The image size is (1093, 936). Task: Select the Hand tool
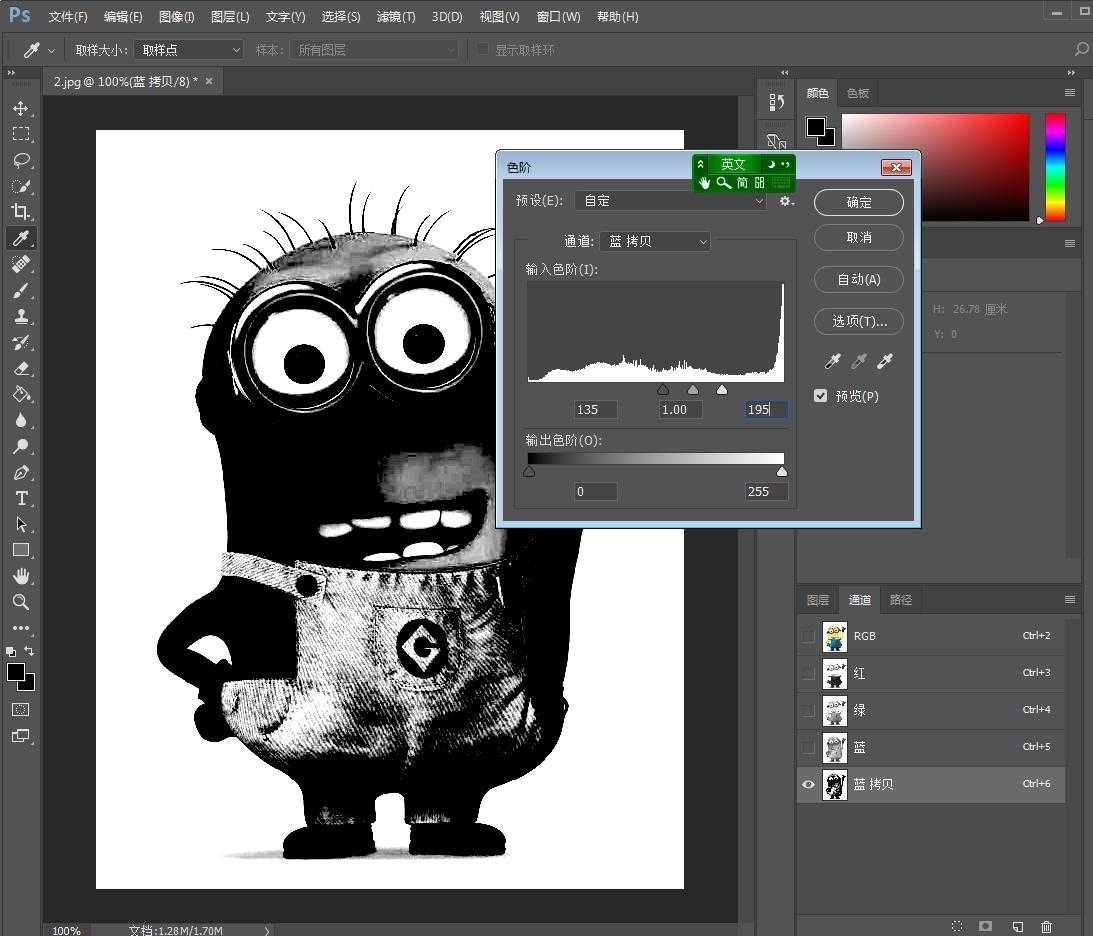[x=21, y=576]
